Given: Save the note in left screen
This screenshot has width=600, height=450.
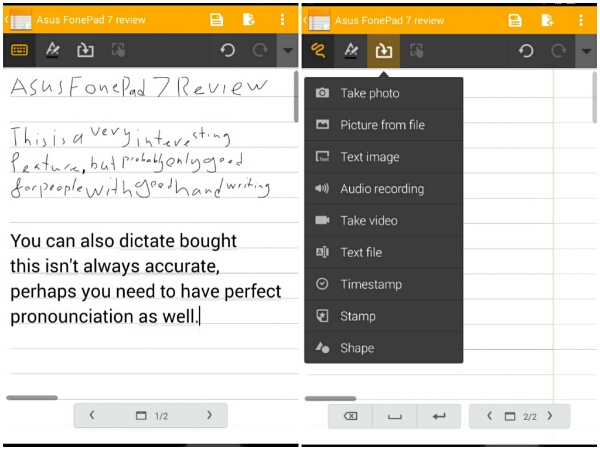Looking at the screenshot, I should click(x=217, y=19).
